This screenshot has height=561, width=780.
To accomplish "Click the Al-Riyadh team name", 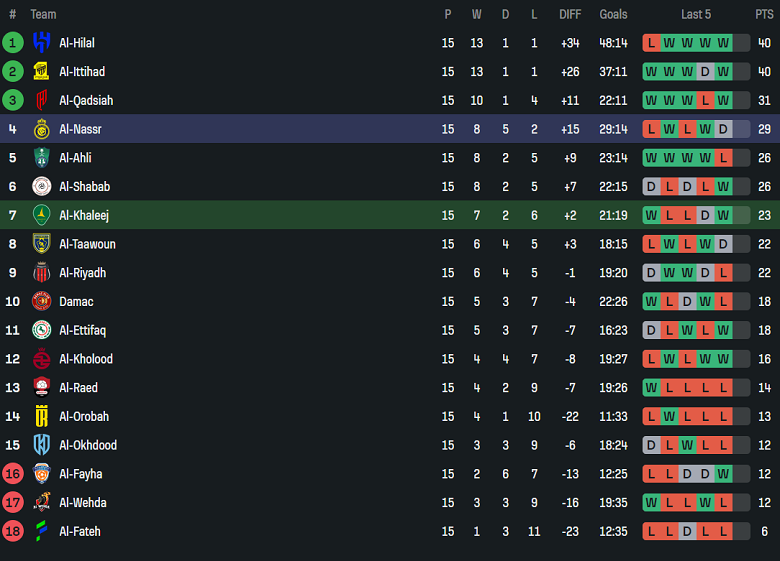I will (x=82, y=272).
